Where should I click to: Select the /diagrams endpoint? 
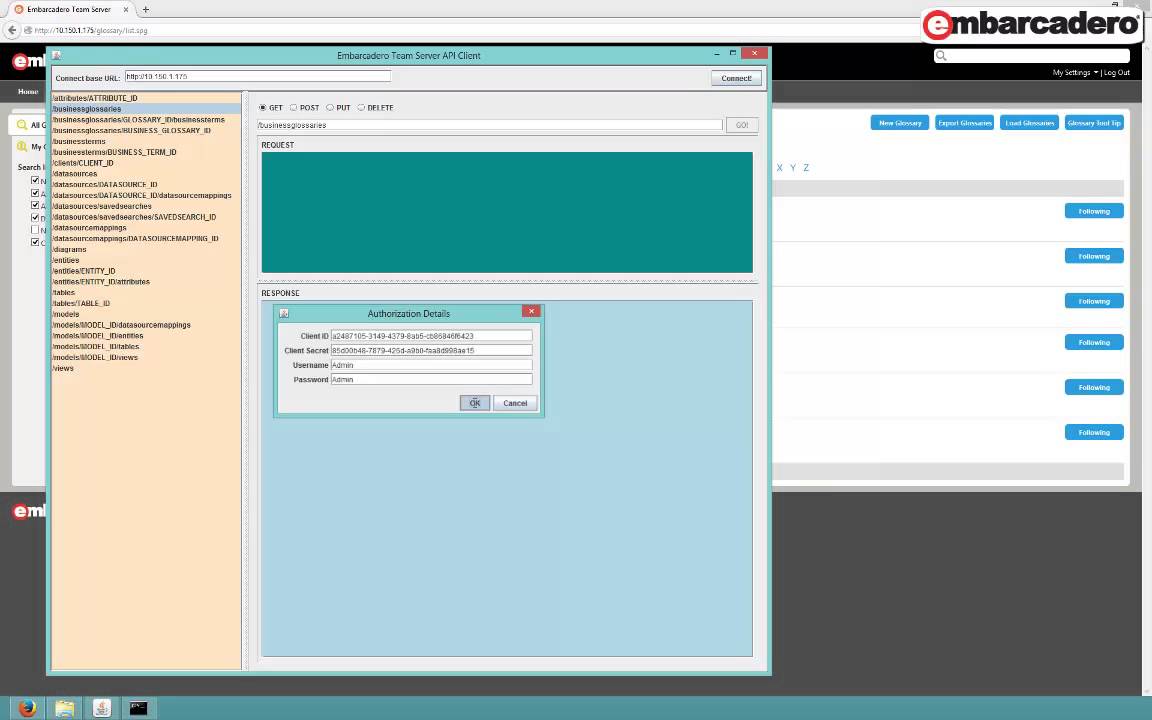(69, 249)
